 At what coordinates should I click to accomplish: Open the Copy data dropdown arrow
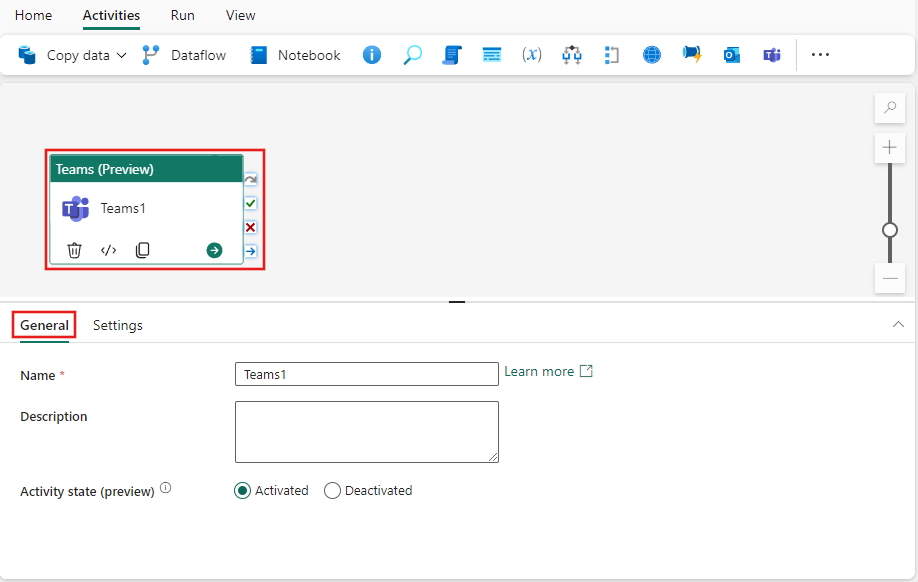tap(121, 55)
